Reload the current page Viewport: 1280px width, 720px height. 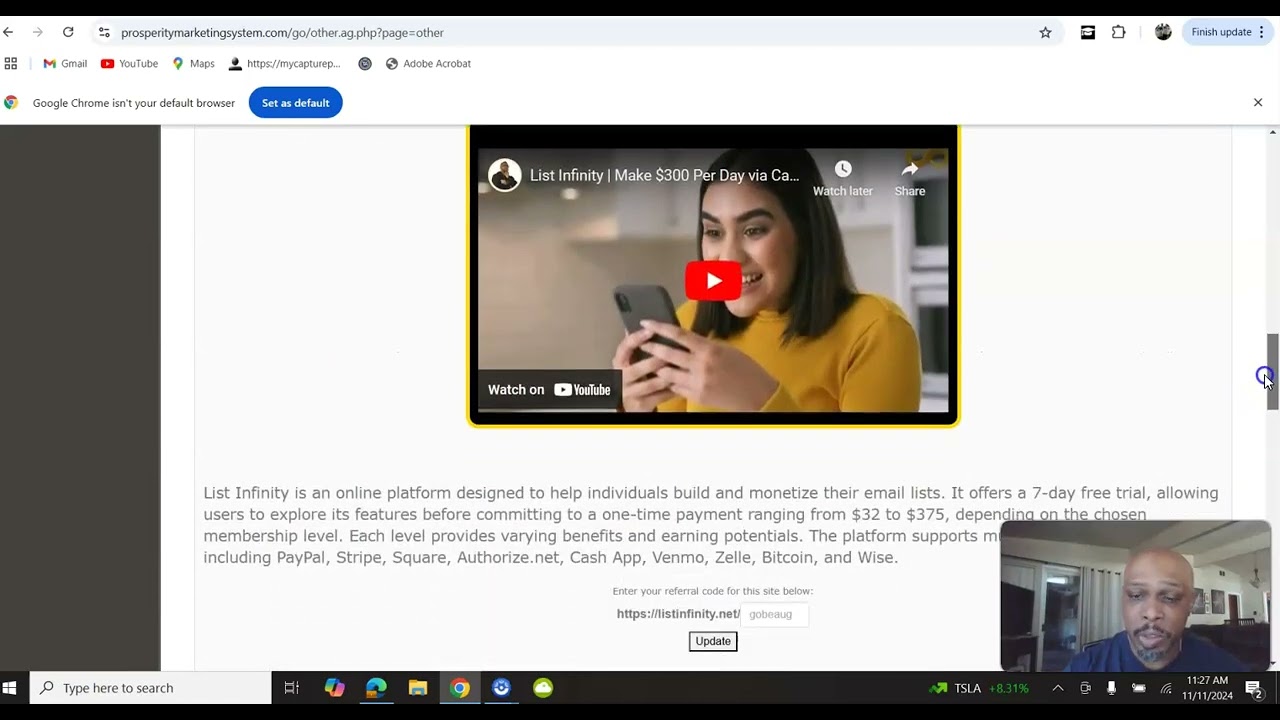coord(68,32)
